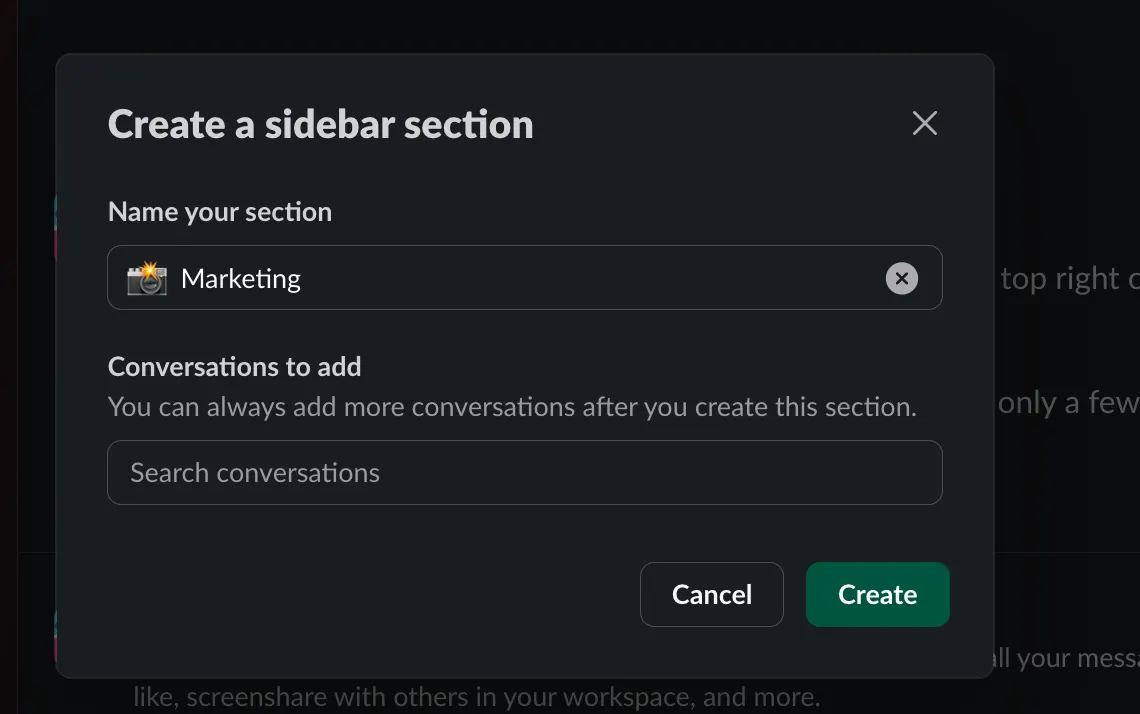Focus the Search conversations field
Image resolution: width=1140 pixels, height=714 pixels.
coord(524,473)
